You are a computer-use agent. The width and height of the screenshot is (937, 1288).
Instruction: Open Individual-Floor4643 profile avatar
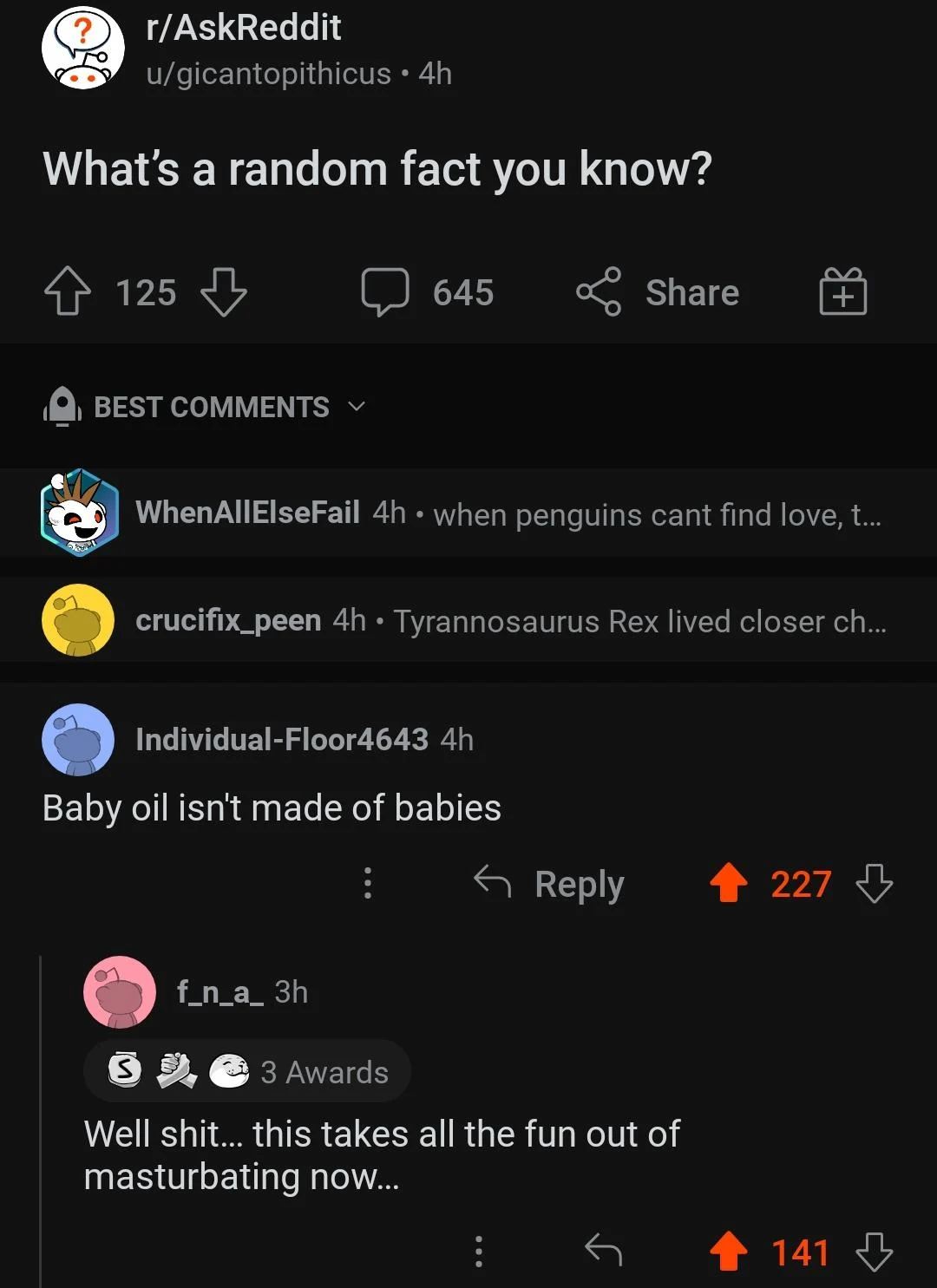[x=78, y=740]
